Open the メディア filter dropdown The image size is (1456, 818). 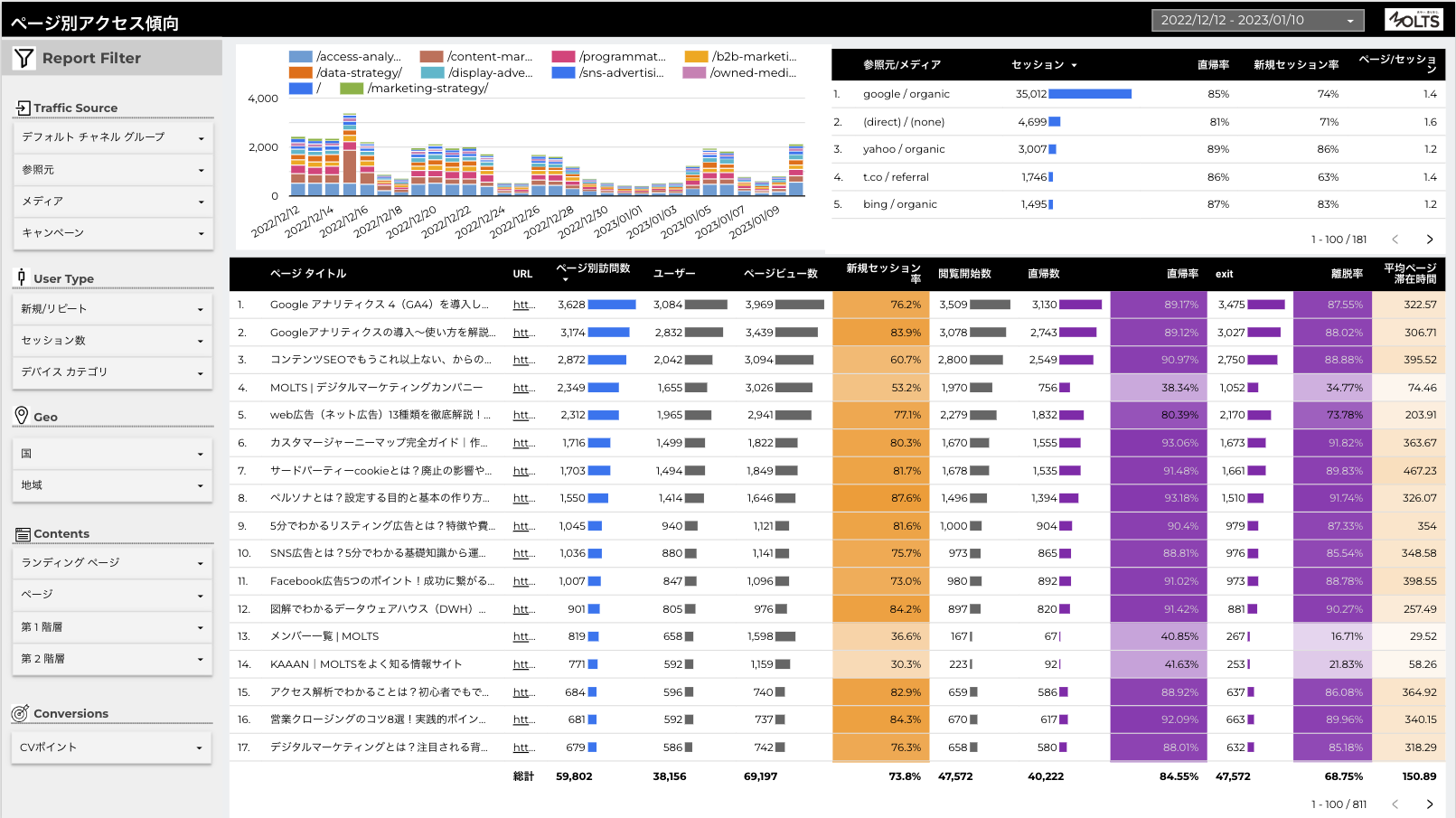point(113,202)
